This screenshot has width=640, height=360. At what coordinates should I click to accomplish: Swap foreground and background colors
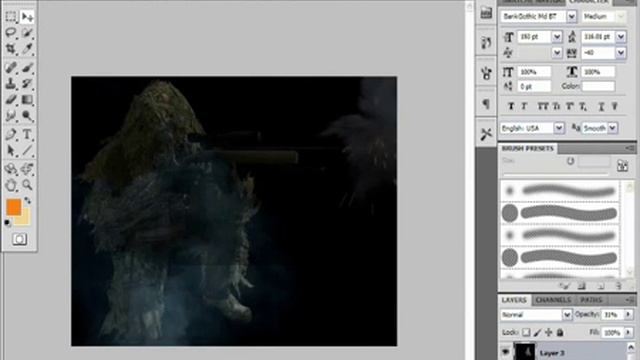[x=27, y=200]
